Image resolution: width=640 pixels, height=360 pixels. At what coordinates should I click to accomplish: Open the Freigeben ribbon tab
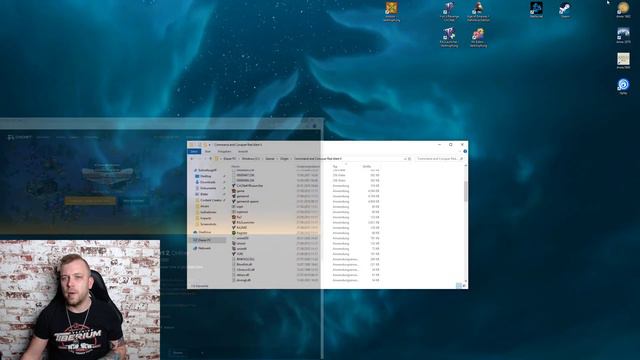[224, 151]
